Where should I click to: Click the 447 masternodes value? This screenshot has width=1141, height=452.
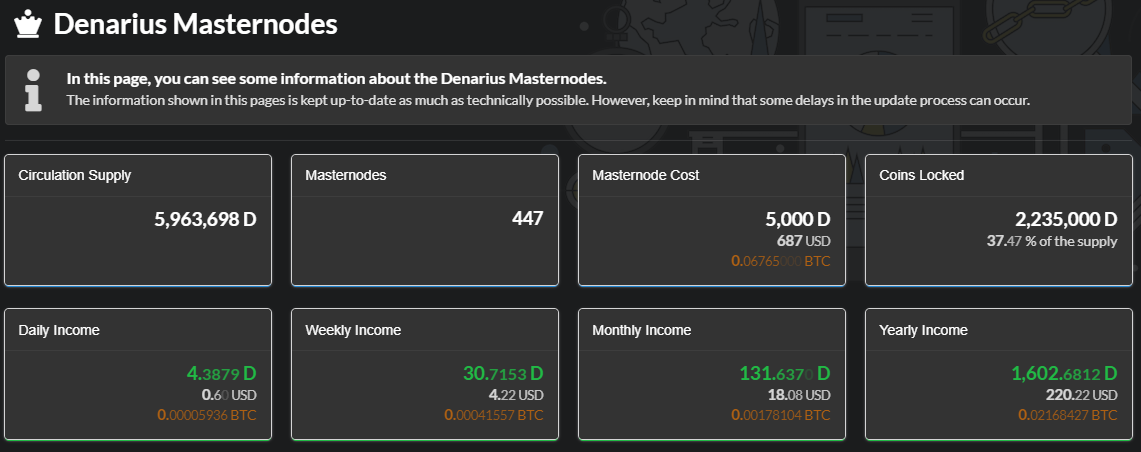[528, 218]
